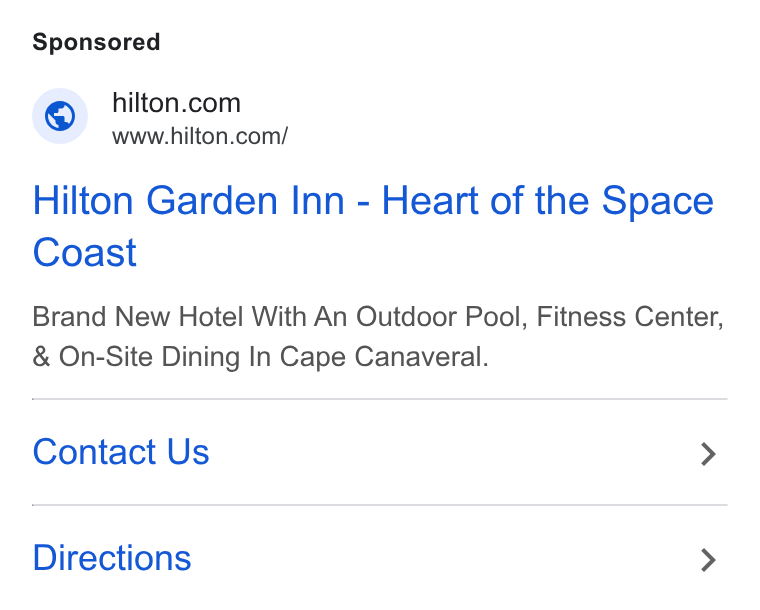Screen dimensions: 760x610
Task: Click "Hilton Garden Inn" in the ad title
Action: 189,201
